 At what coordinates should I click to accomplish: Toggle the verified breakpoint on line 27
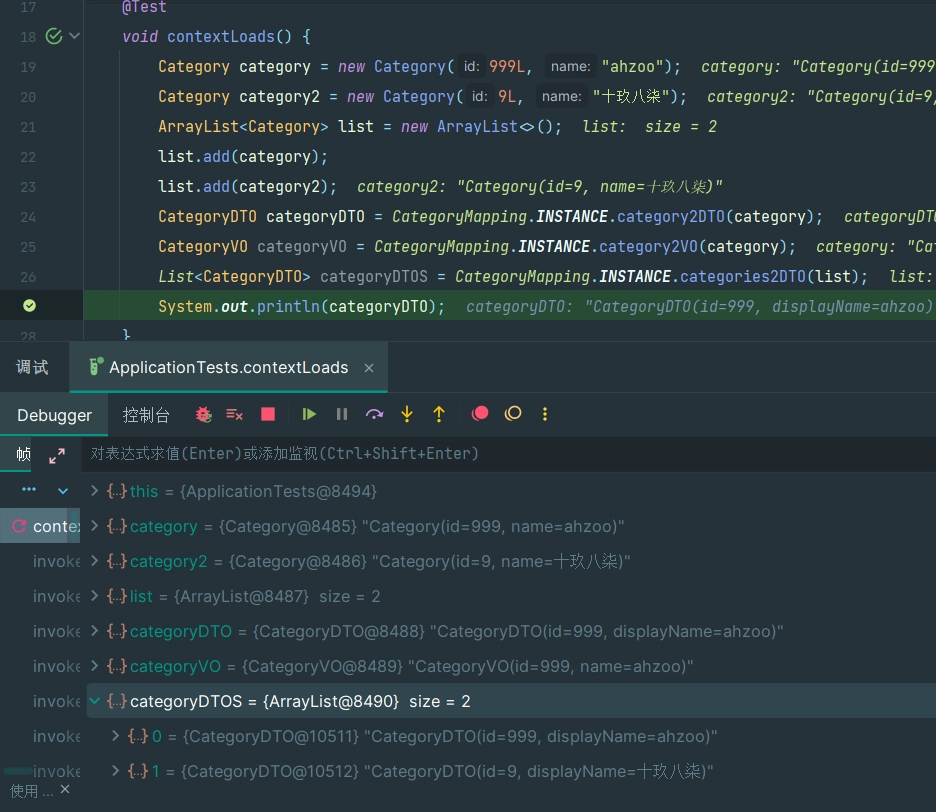(x=29, y=306)
